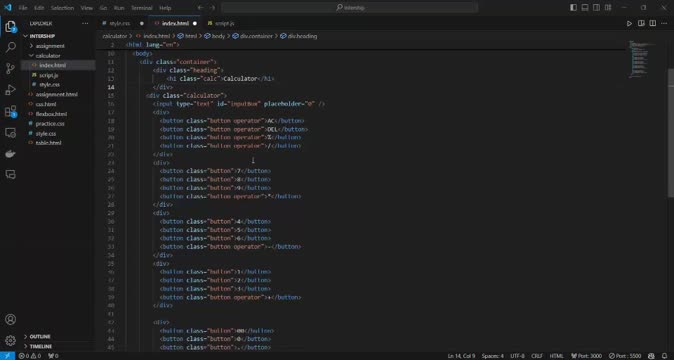Run the file with the play icon
Screen dimensions: 674x360
pos(629,24)
